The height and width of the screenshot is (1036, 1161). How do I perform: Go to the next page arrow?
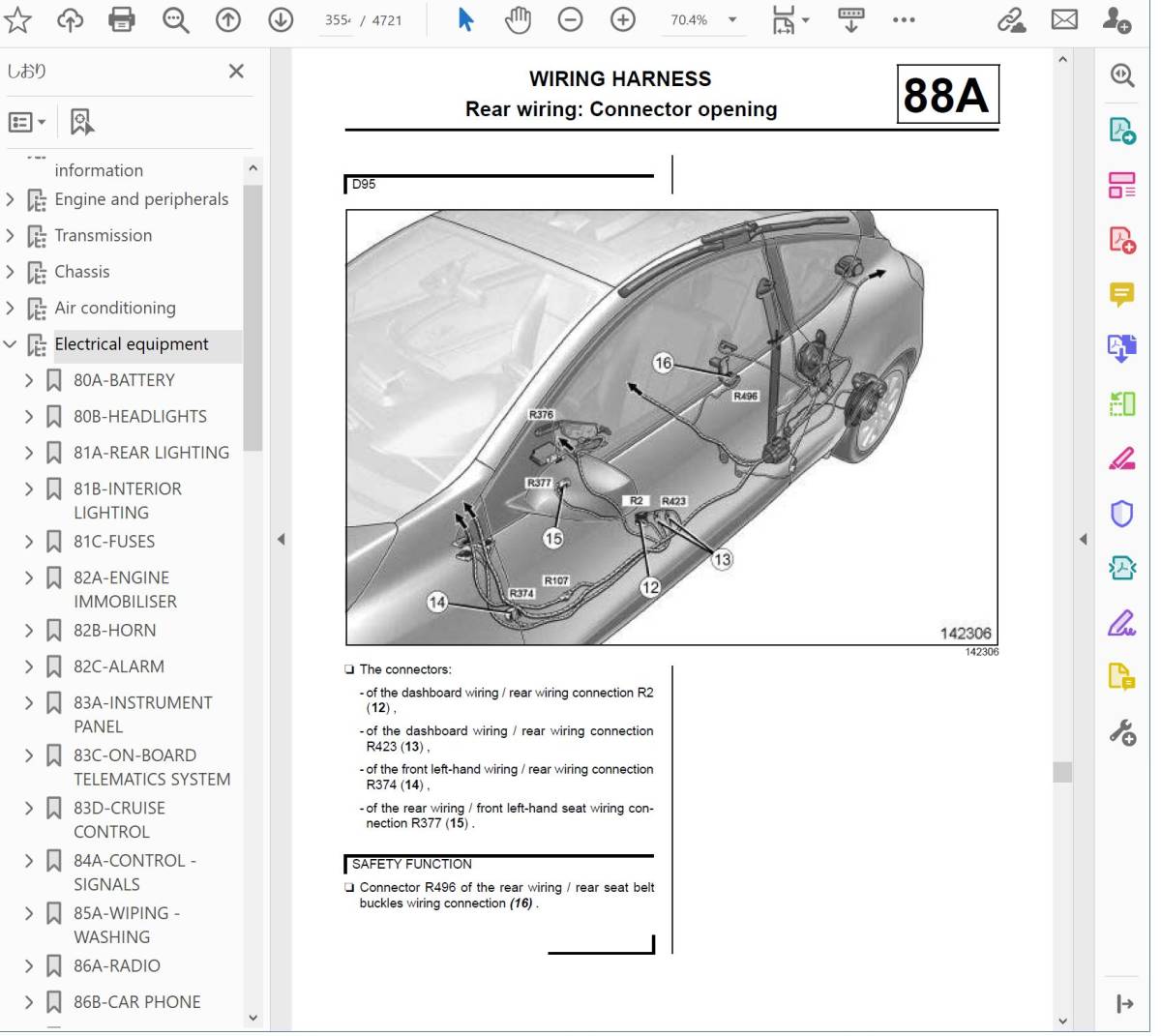281,19
